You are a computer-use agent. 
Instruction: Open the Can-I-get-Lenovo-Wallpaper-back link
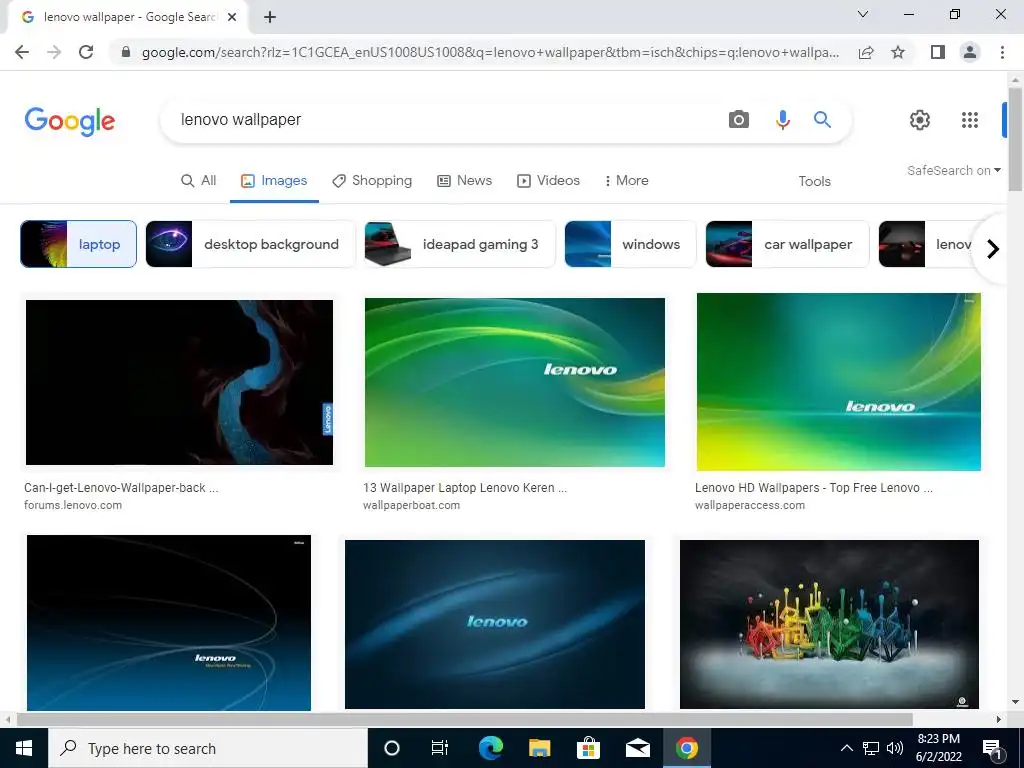tap(121, 488)
